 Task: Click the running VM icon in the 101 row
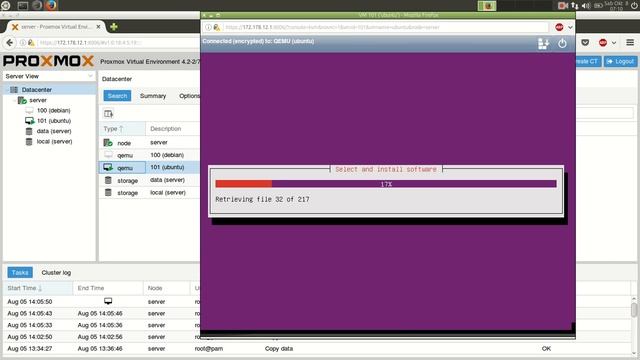[x=108, y=167]
